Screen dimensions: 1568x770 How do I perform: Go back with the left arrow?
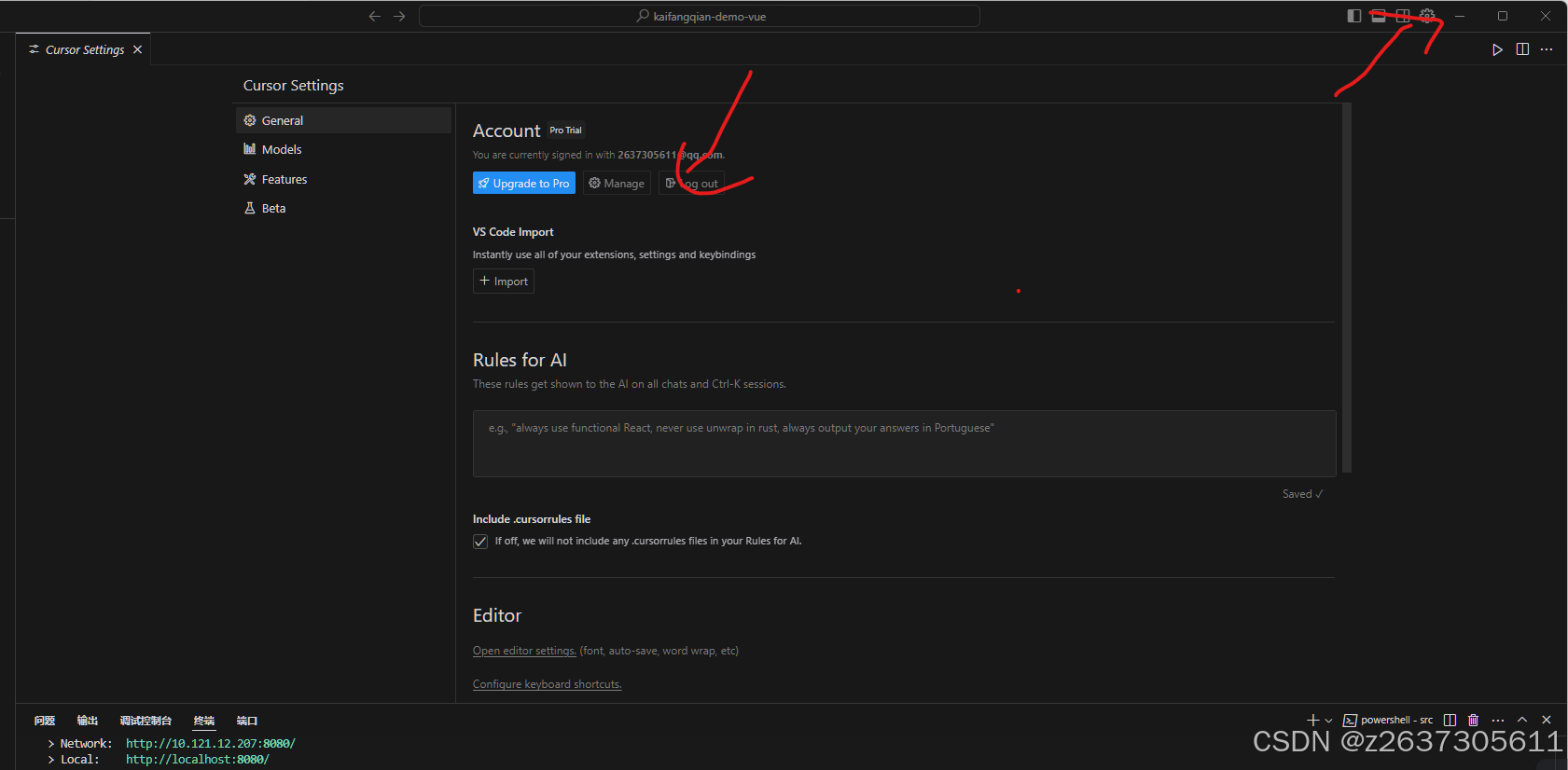pos(375,16)
